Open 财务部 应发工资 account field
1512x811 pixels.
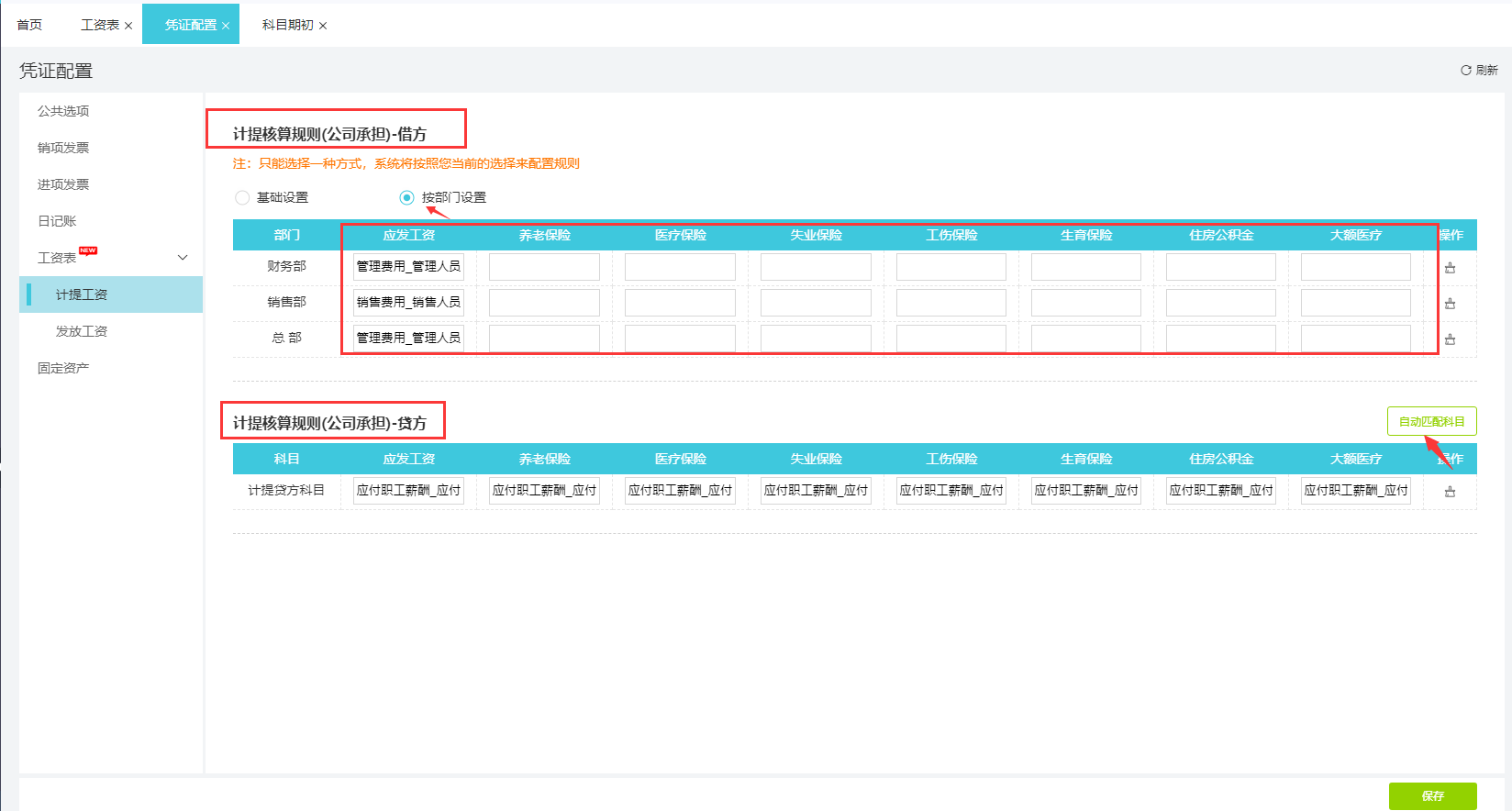[x=408, y=267]
